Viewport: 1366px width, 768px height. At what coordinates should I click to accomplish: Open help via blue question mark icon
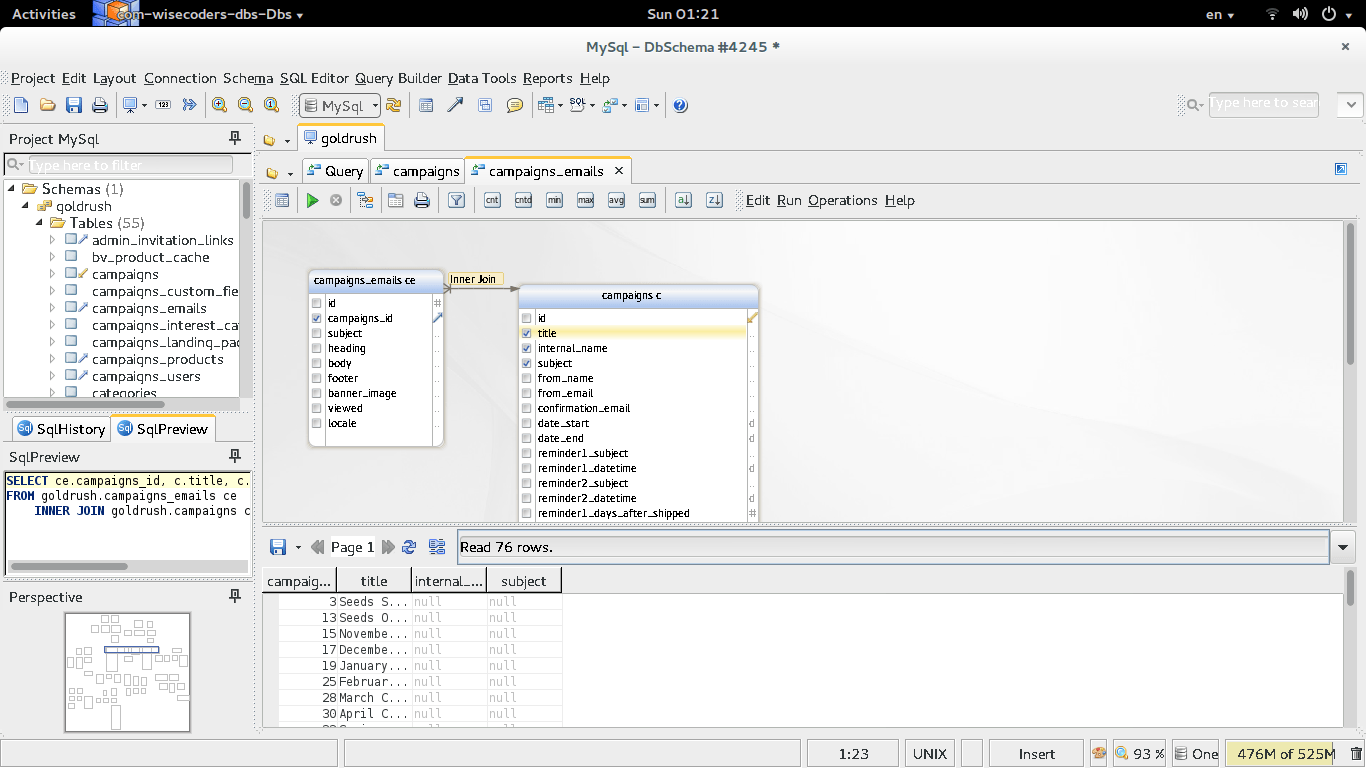click(x=680, y=105)
